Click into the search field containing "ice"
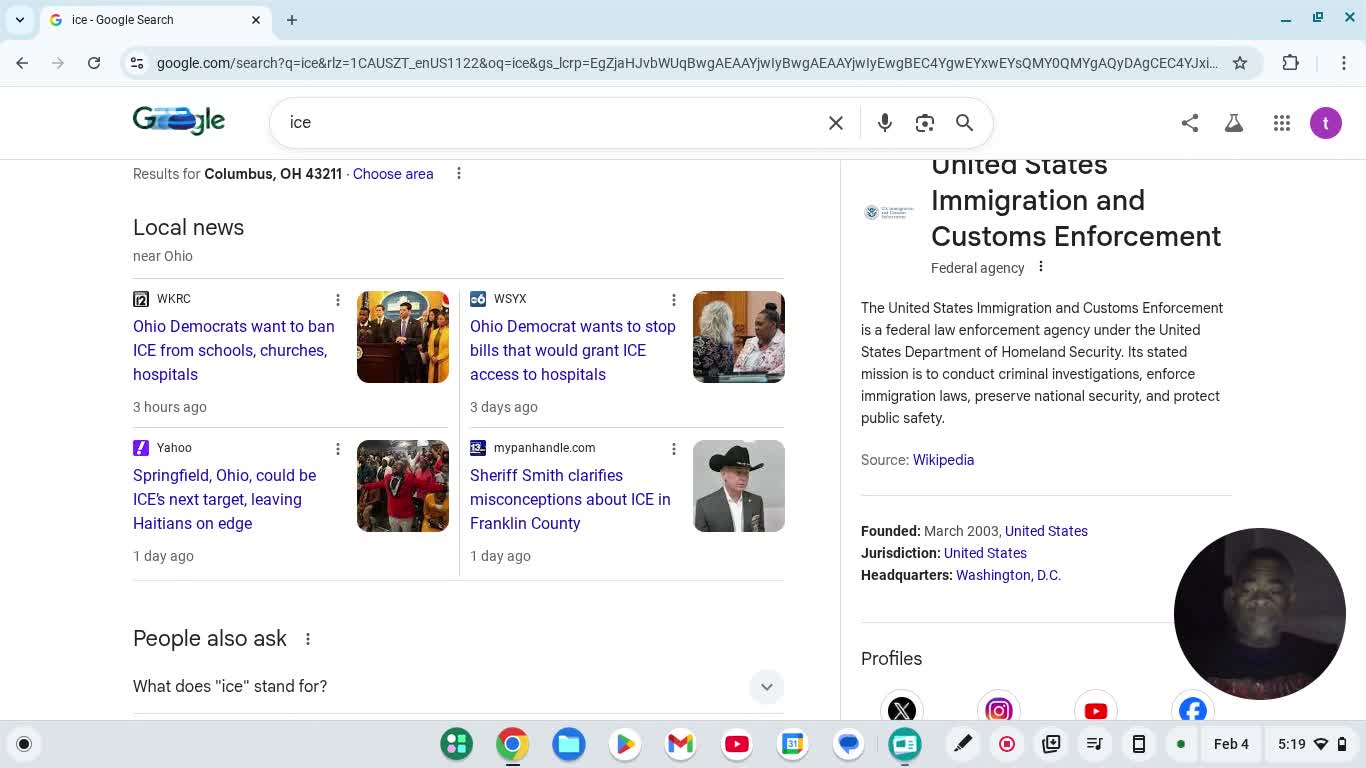 (550, 123)
